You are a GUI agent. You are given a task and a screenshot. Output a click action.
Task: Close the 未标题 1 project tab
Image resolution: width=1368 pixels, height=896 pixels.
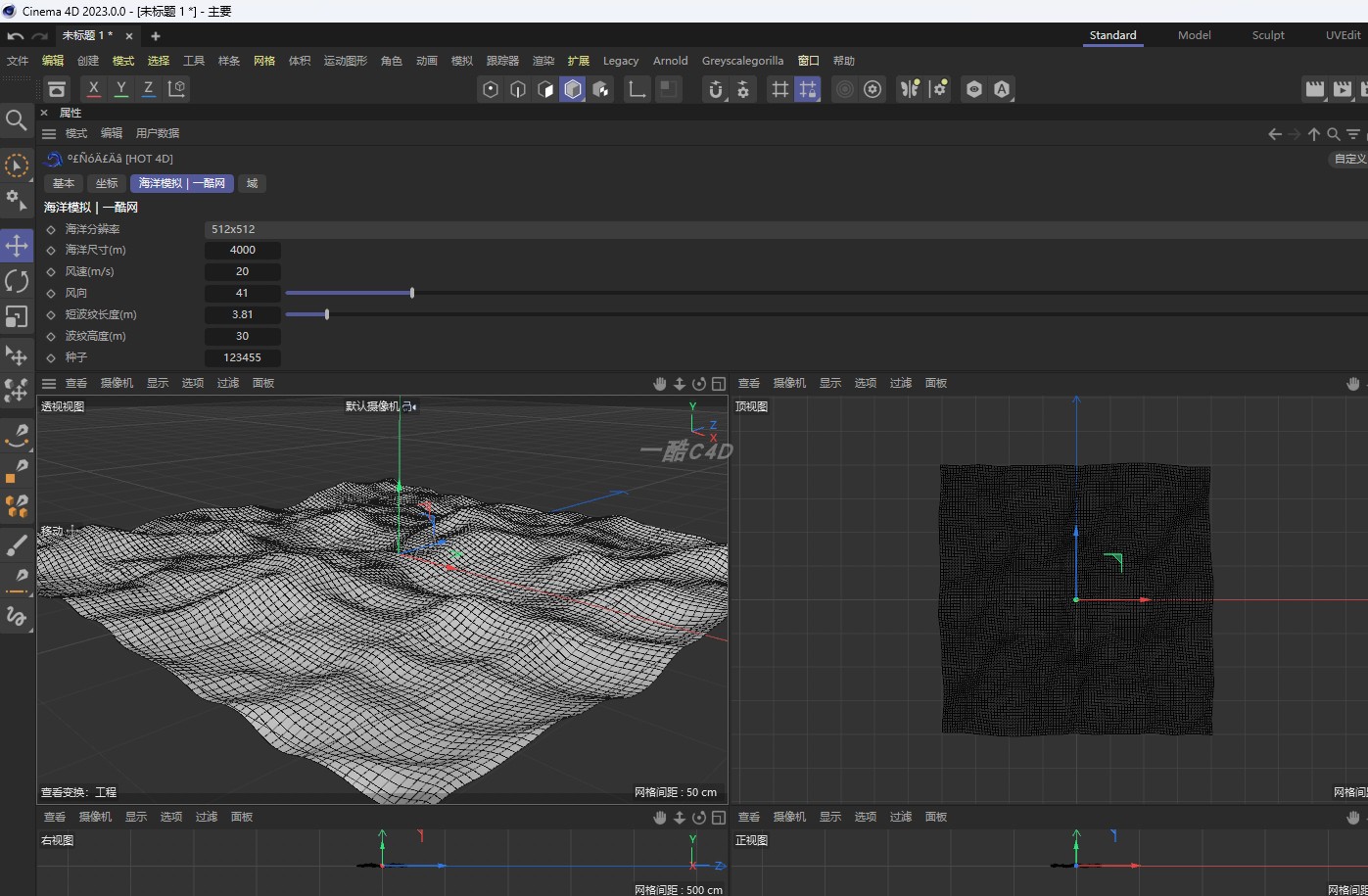pyautogui.click(x=128, y=36)
